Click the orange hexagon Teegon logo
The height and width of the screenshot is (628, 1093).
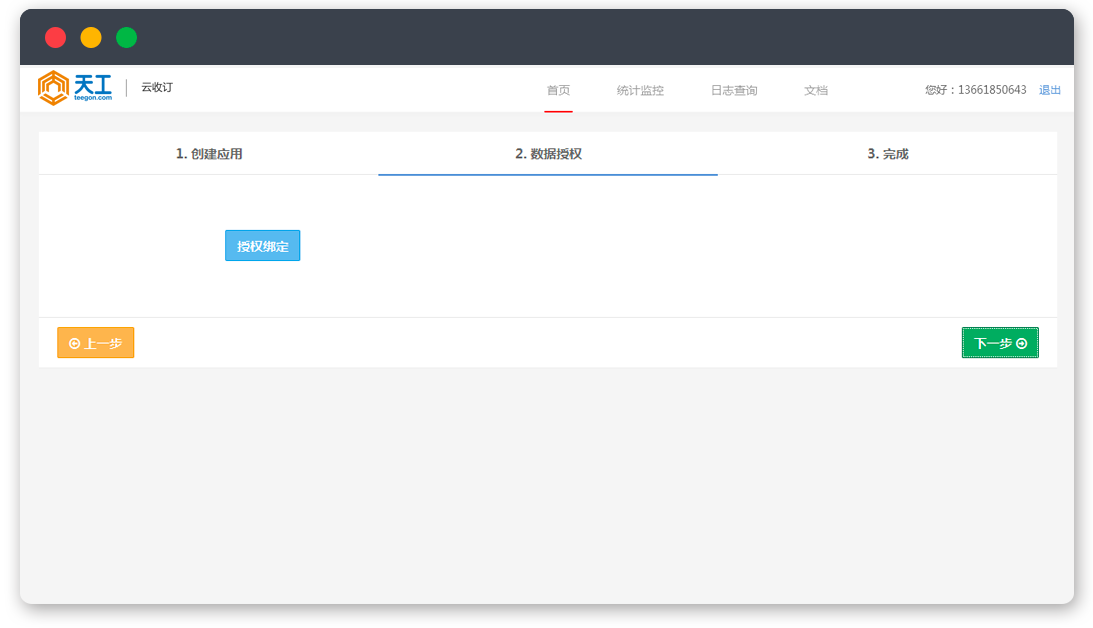(x=53, y=88)
